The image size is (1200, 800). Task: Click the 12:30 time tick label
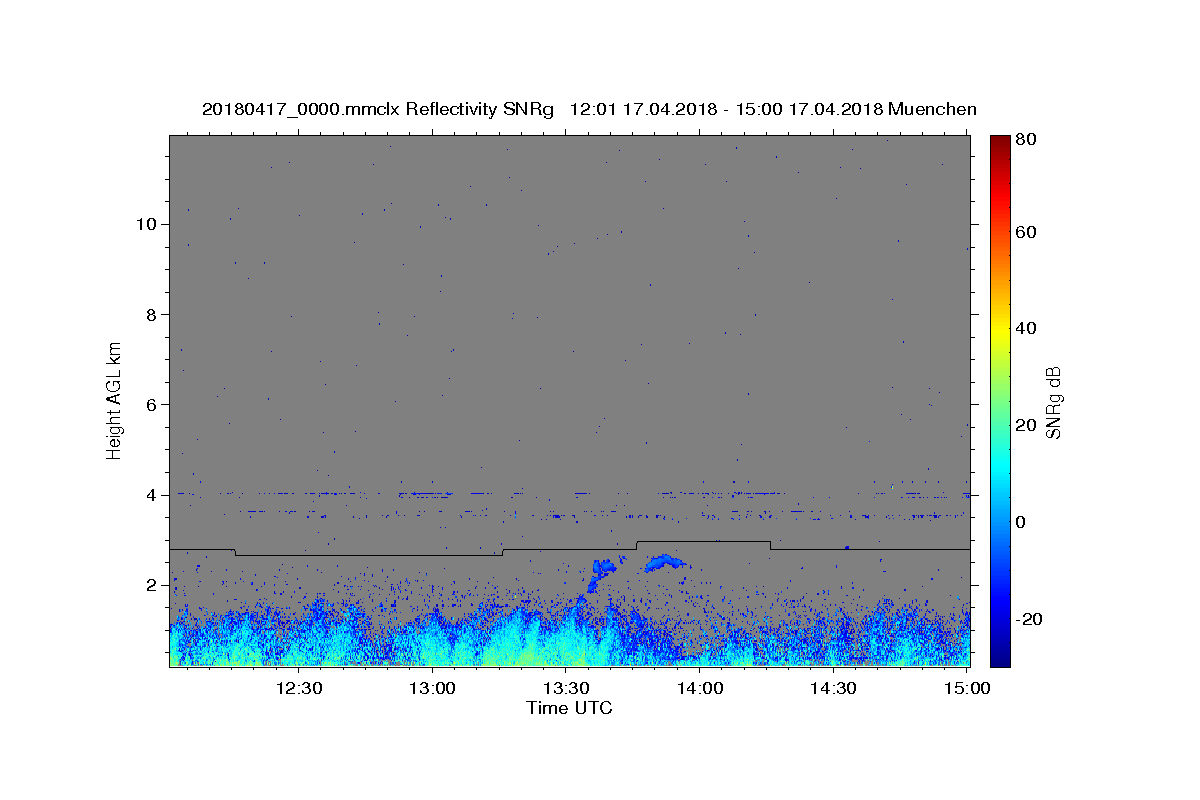click(298, 688)
